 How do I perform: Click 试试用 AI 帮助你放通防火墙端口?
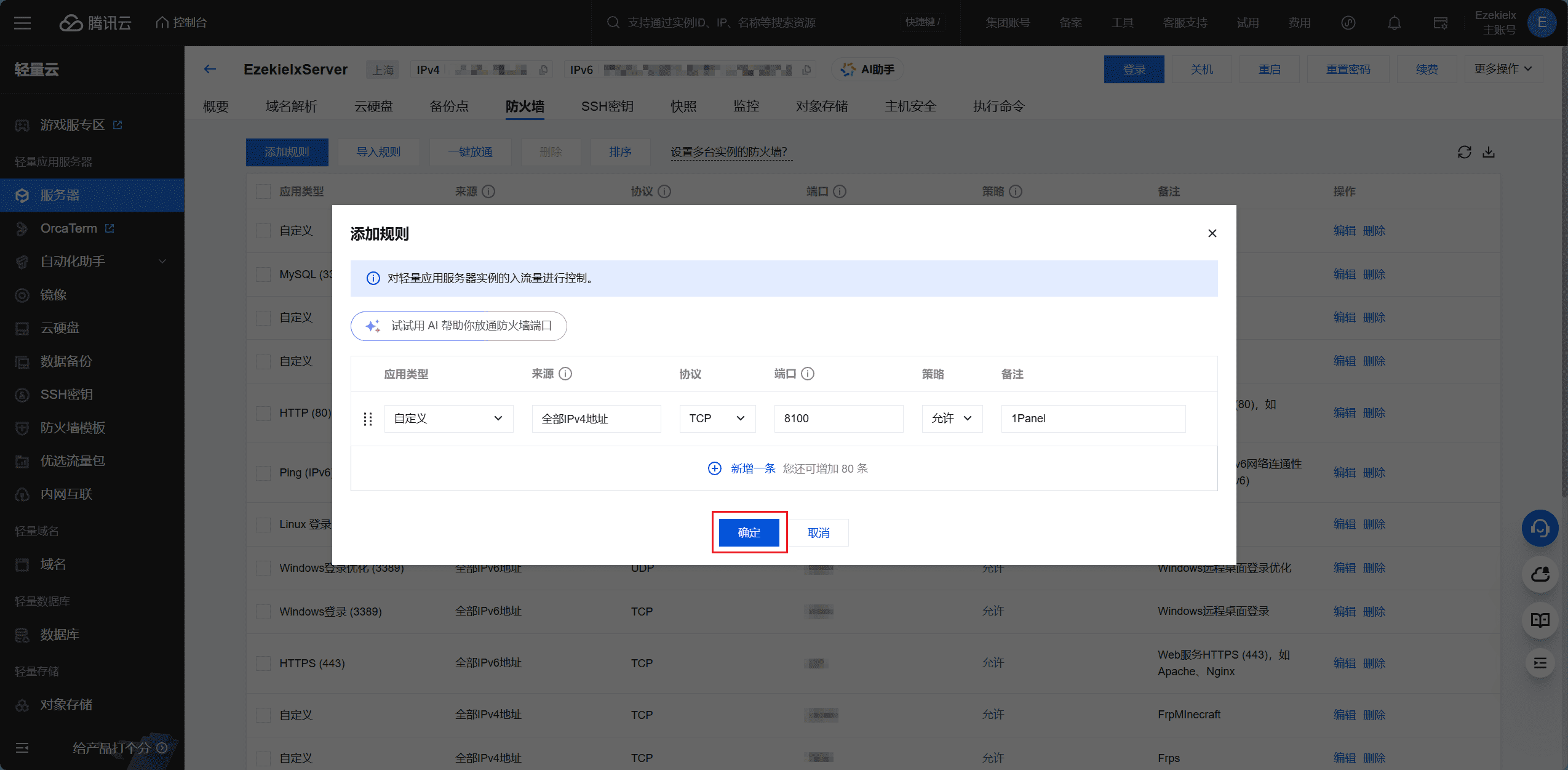[459, 326]
